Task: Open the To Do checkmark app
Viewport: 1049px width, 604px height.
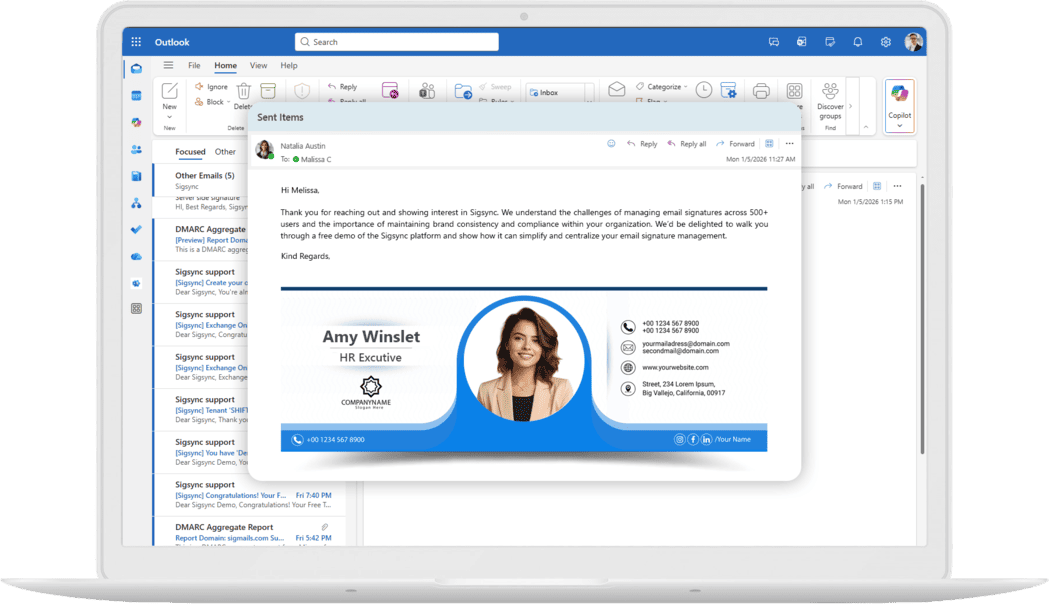Action: click(x=136, y=229)
